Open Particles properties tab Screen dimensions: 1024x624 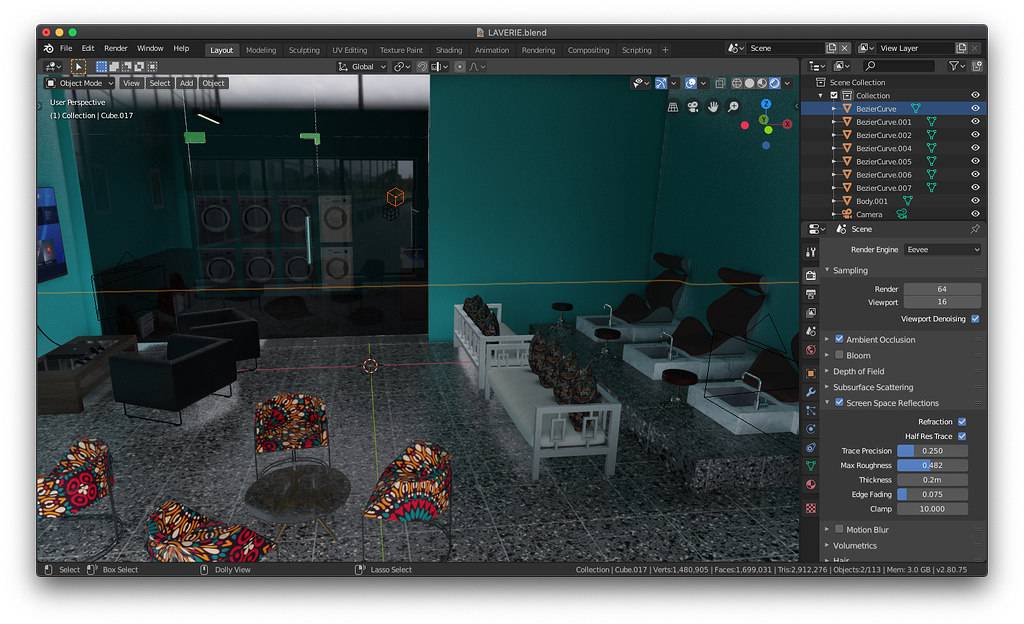pos(810,411)
